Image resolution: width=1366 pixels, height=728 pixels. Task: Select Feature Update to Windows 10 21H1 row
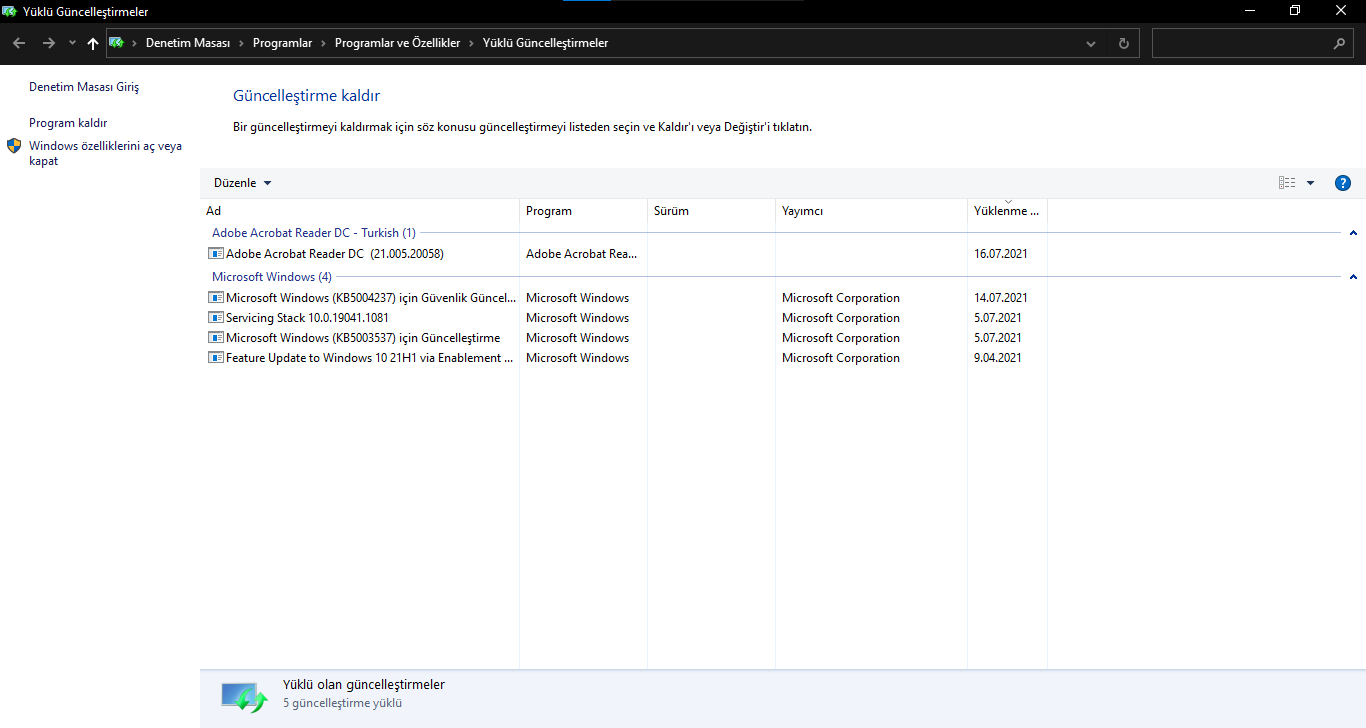370,358
